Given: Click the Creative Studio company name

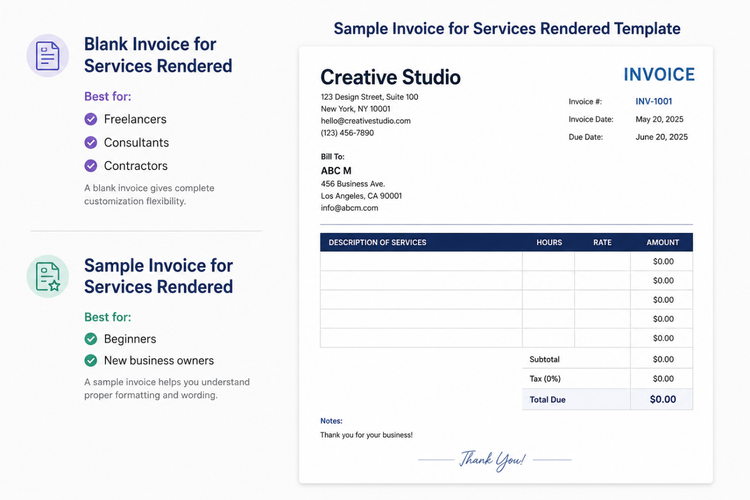Looking at the screenshot, I should [x=390, y=77].
